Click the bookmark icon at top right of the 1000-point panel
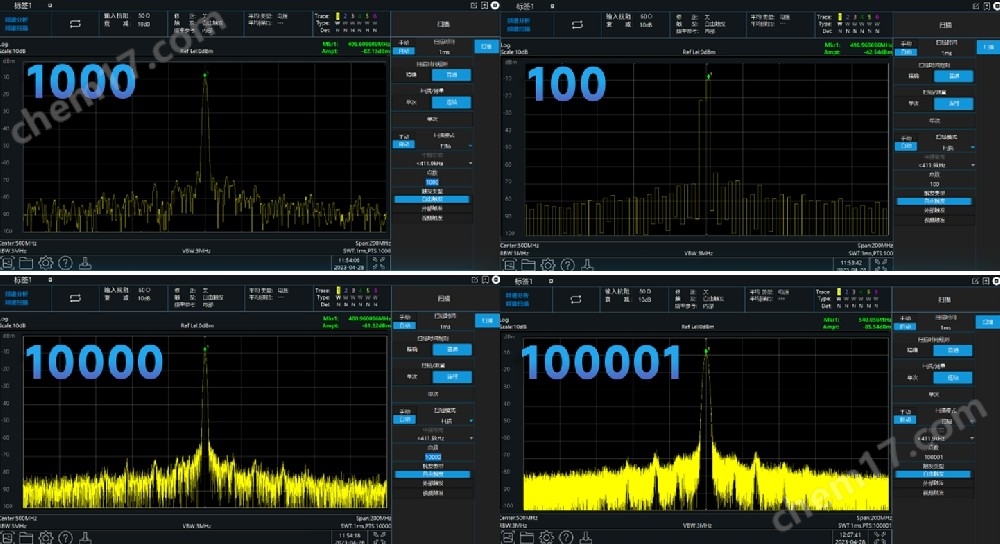 tap(485, 5)
